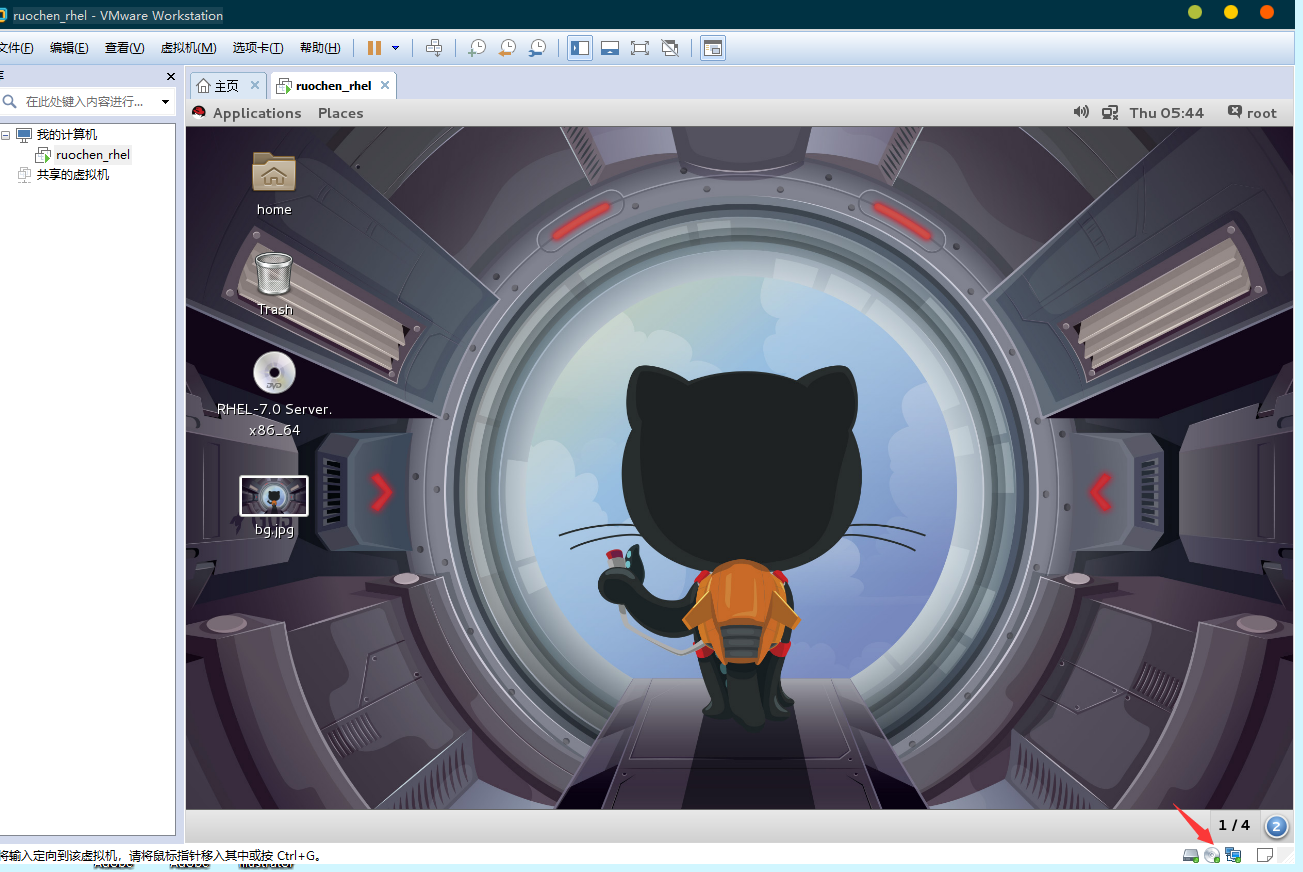Focus the library search input field
The width and height of the screenshot is (1303, 872).
pyautogui.click(x=85, y=102)
